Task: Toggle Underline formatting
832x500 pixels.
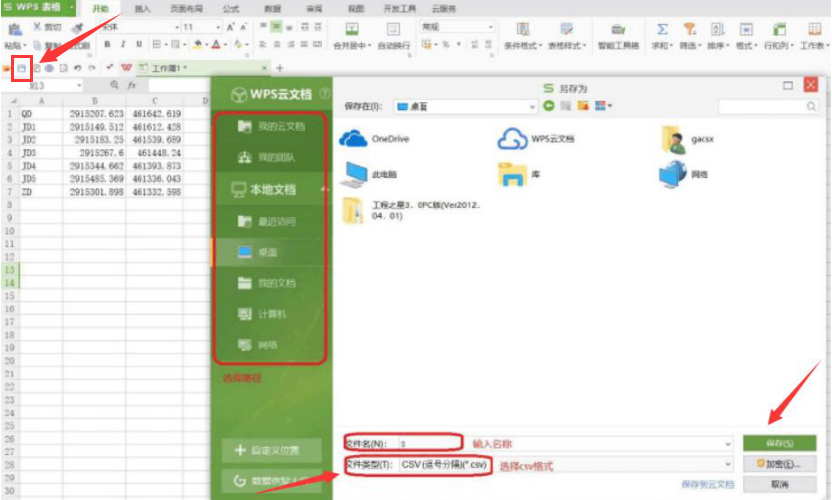Action: (x=138, y=45)
